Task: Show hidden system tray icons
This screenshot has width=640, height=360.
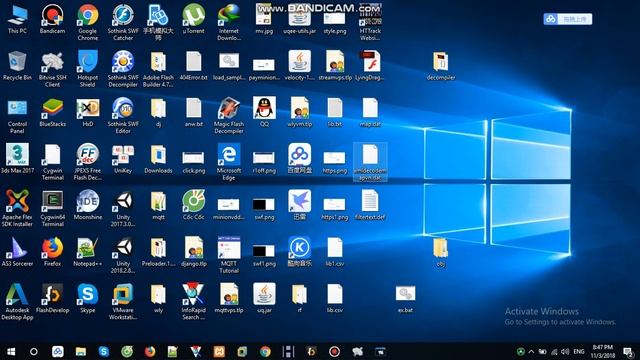Action: coord(531,351)
